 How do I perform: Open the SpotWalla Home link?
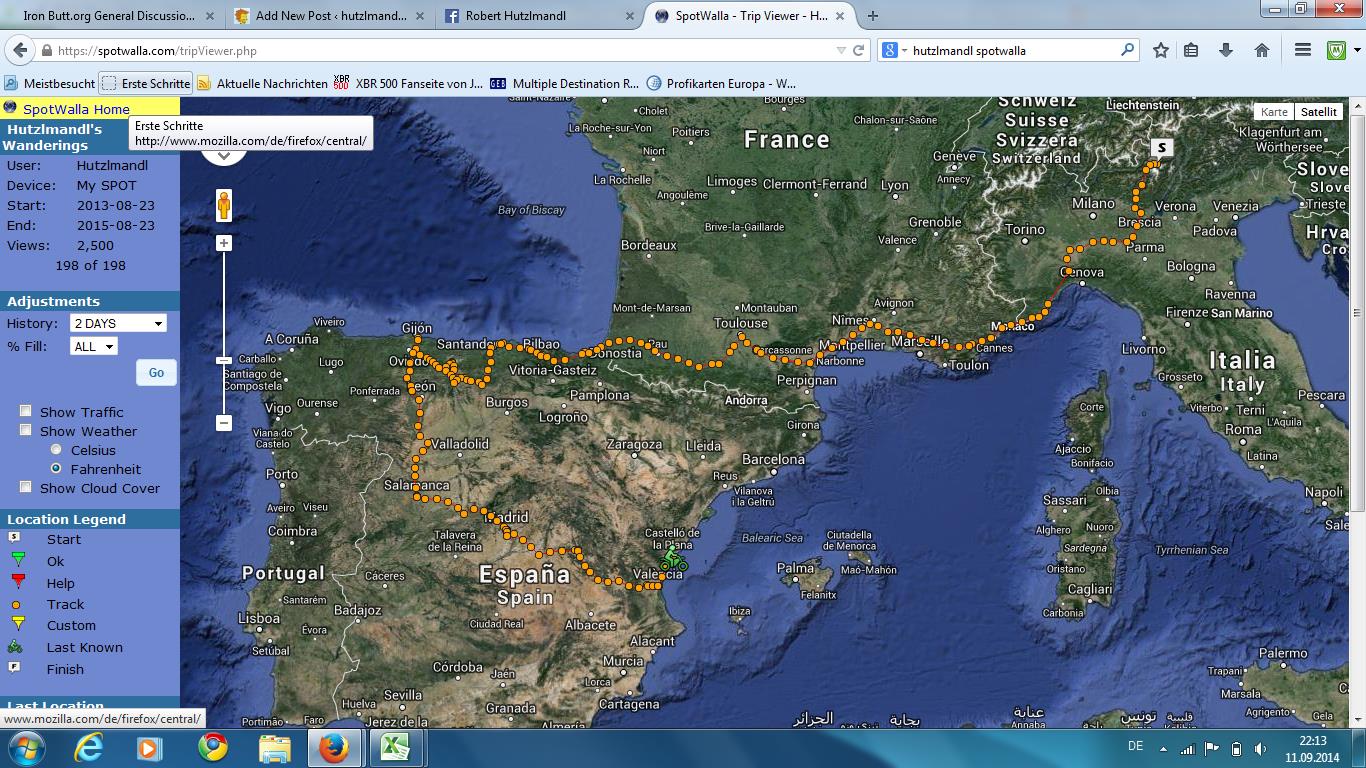pos(76,109)
